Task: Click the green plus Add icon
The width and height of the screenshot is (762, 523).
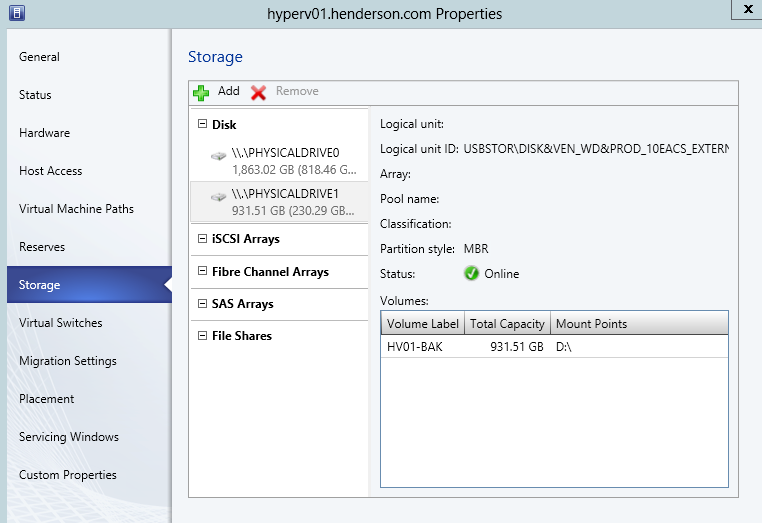Action: pos(201,92)
